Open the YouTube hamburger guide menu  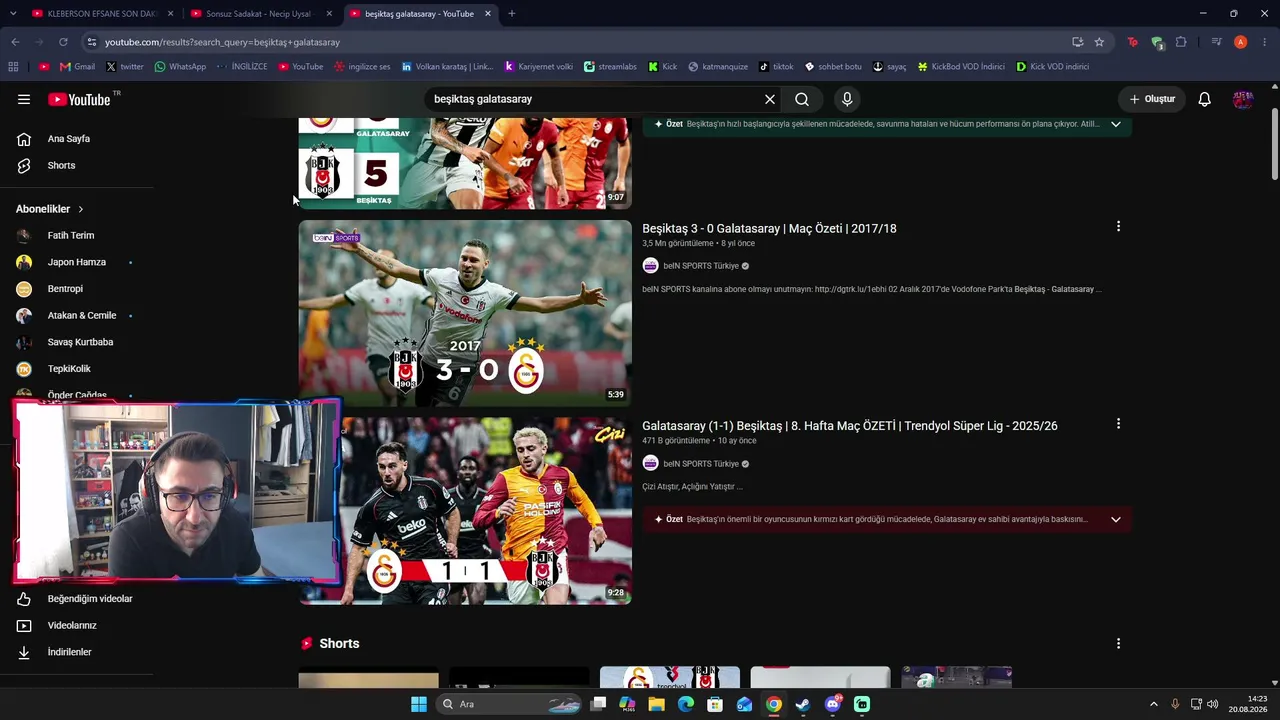24,99
